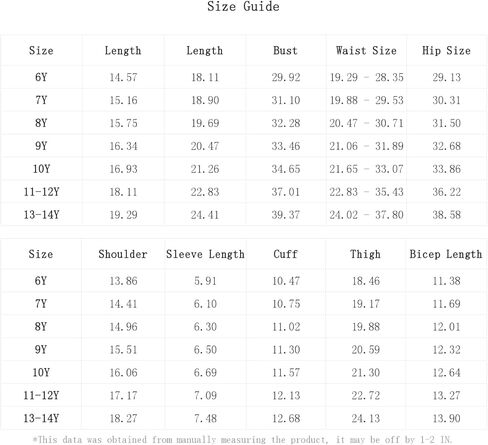Select hip size value 38.58
This screenshot has width=488, height=445.
[447, 215]
